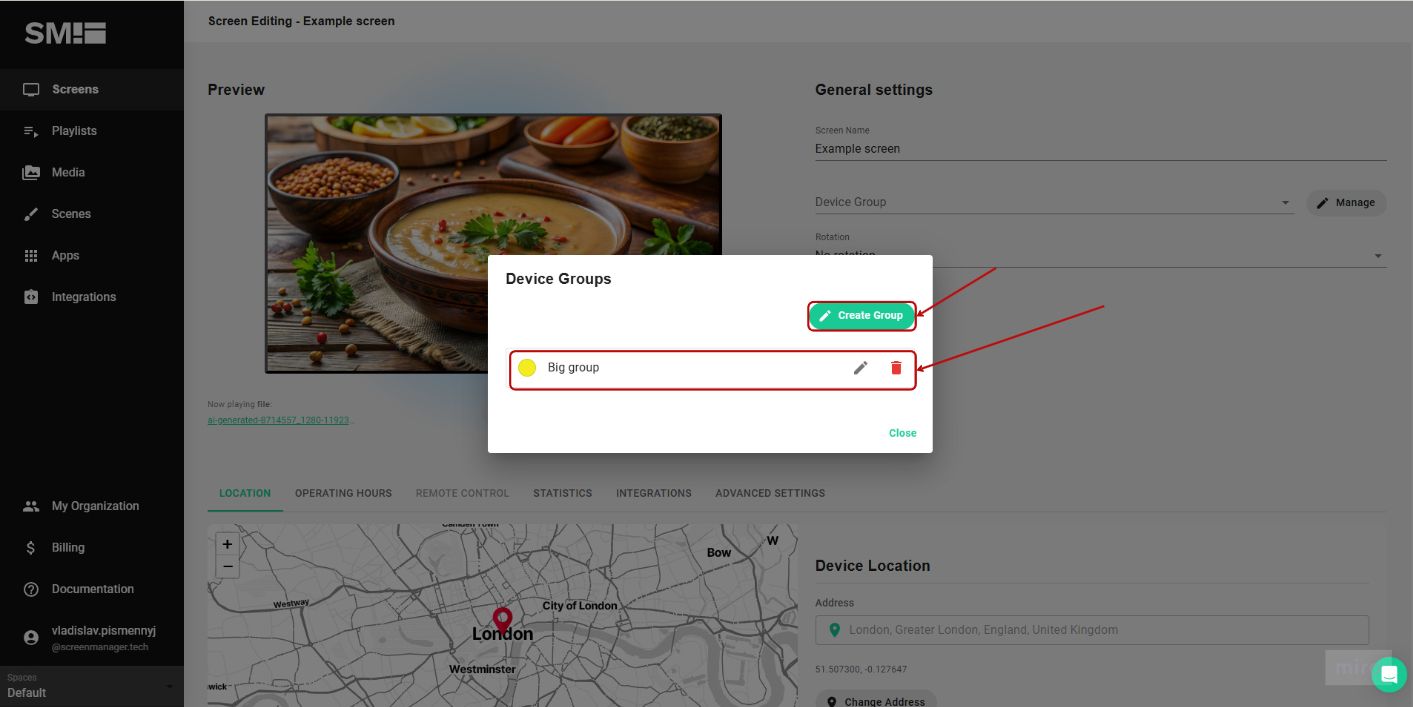Click the coordinates 51.507300 text
1413x707 pixels.
pyautogui.click(x=861, y=669)
